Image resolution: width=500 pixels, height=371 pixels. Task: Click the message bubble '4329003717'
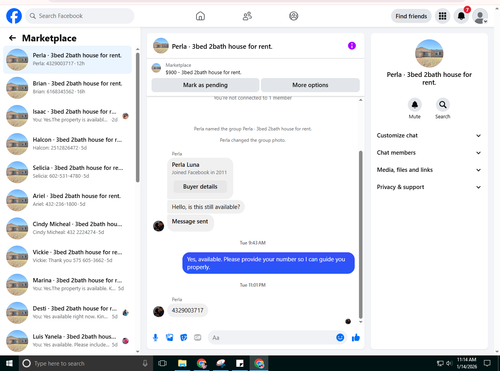click(187, 310)
